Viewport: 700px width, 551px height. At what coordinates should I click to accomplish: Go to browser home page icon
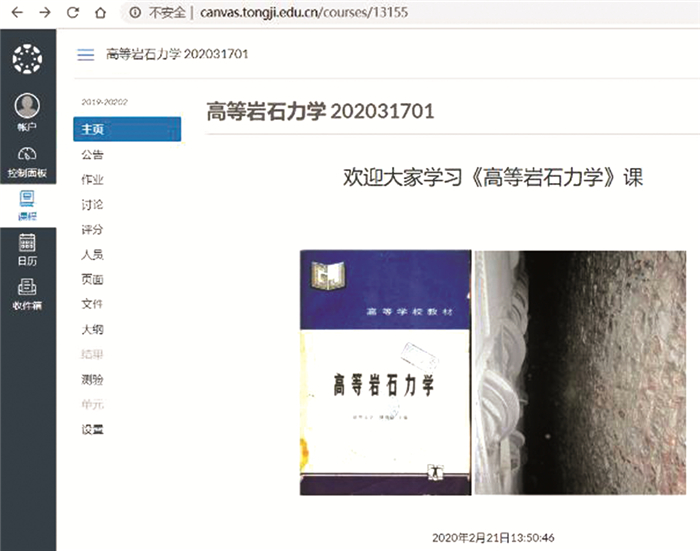99,14
